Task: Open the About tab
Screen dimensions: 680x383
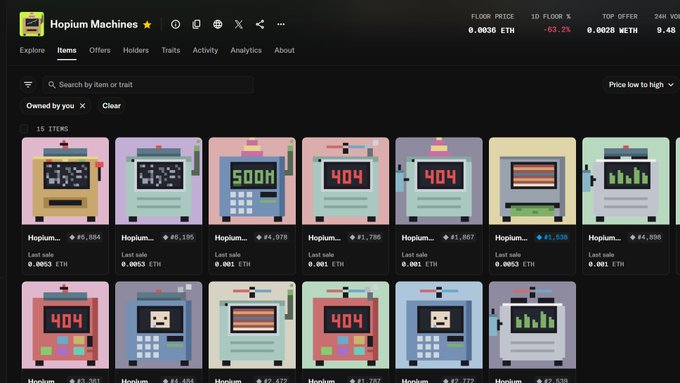Action: pyautogui.click(x=284, y=50)
